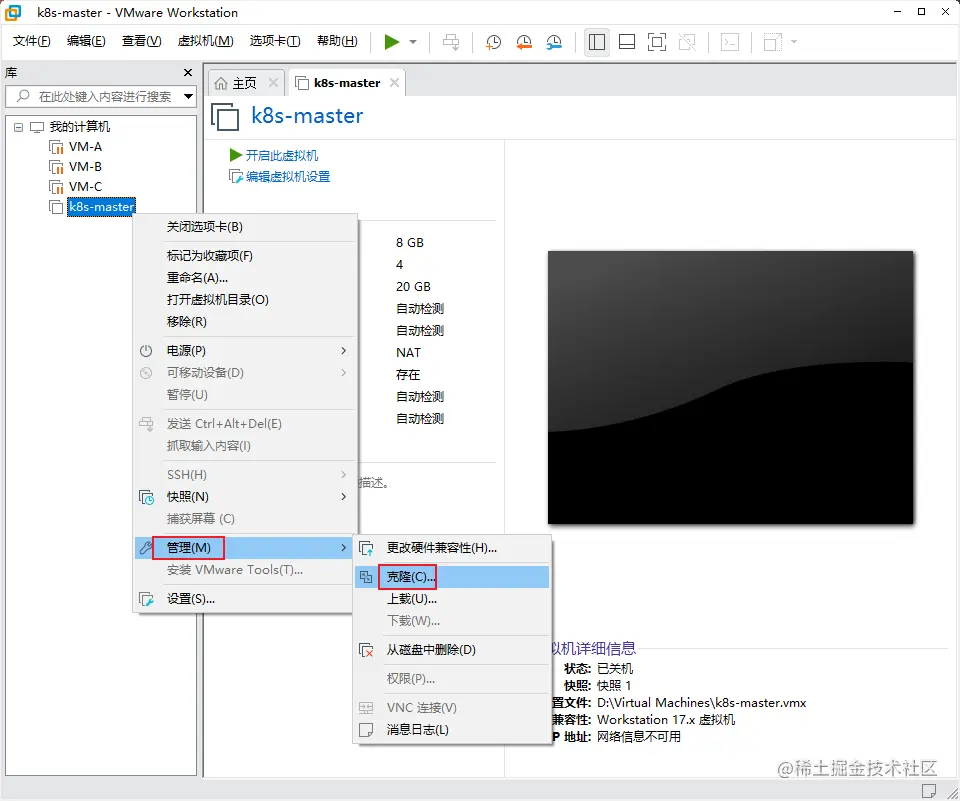960x801 pixels.
Task: Choose 重命名(A)... in context menu
Action: 245,278
